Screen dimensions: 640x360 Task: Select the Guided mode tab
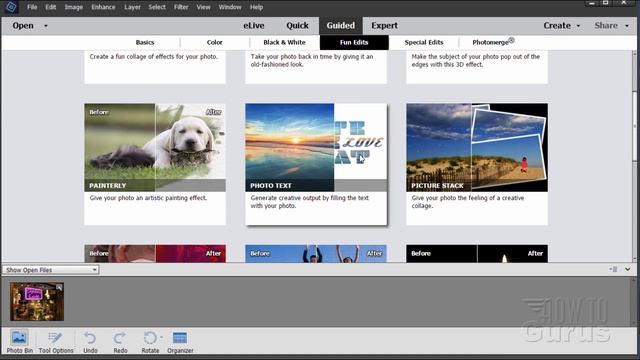click(x=340, y=25)
